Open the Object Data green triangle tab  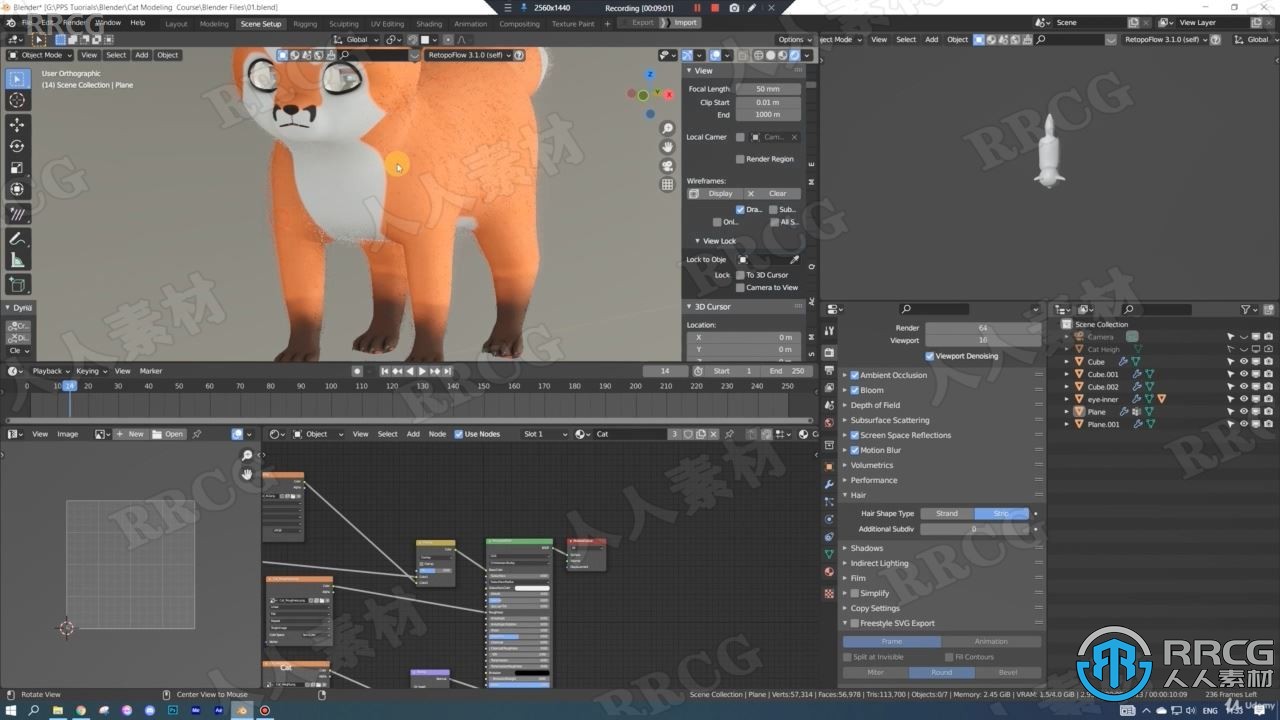coord(829,554)
